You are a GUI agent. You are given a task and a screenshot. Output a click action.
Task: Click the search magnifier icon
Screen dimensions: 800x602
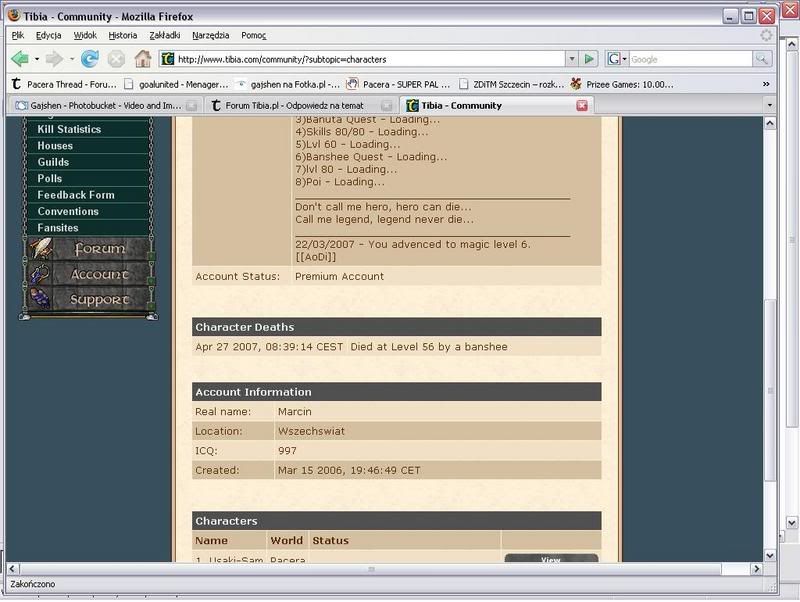click(x=762, y=59)
